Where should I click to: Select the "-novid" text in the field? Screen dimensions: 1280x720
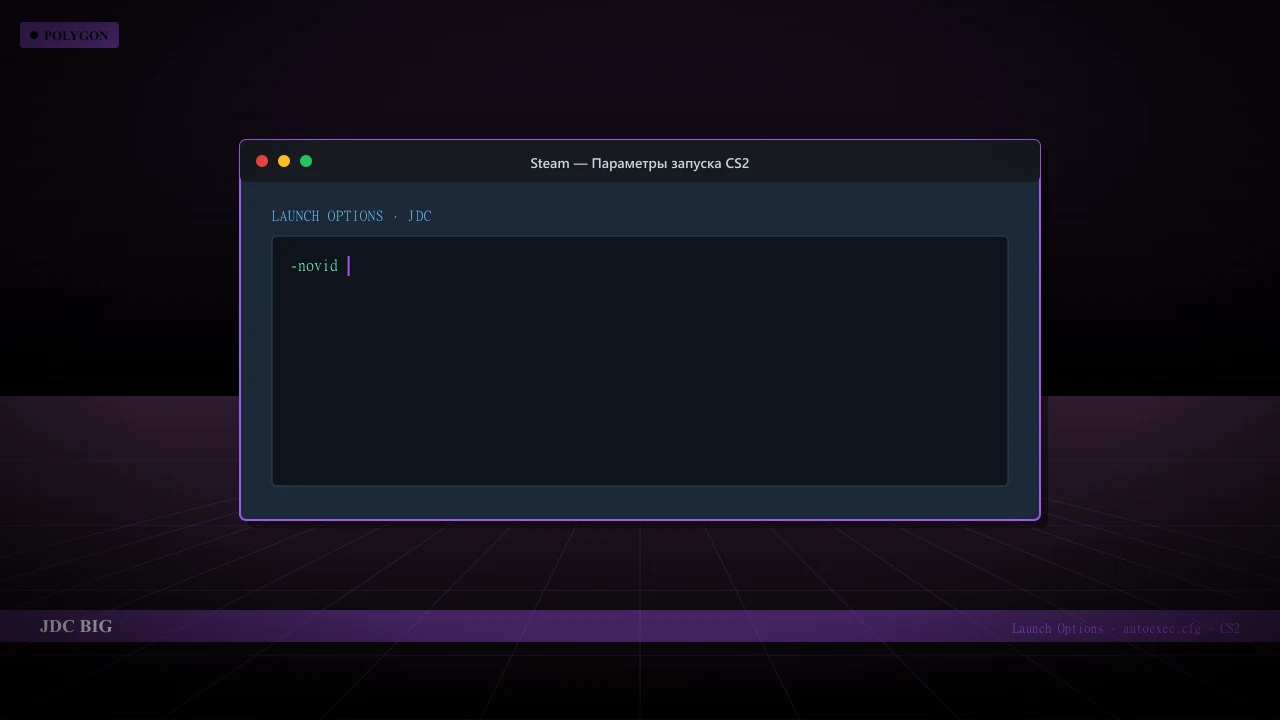point(314,266)
